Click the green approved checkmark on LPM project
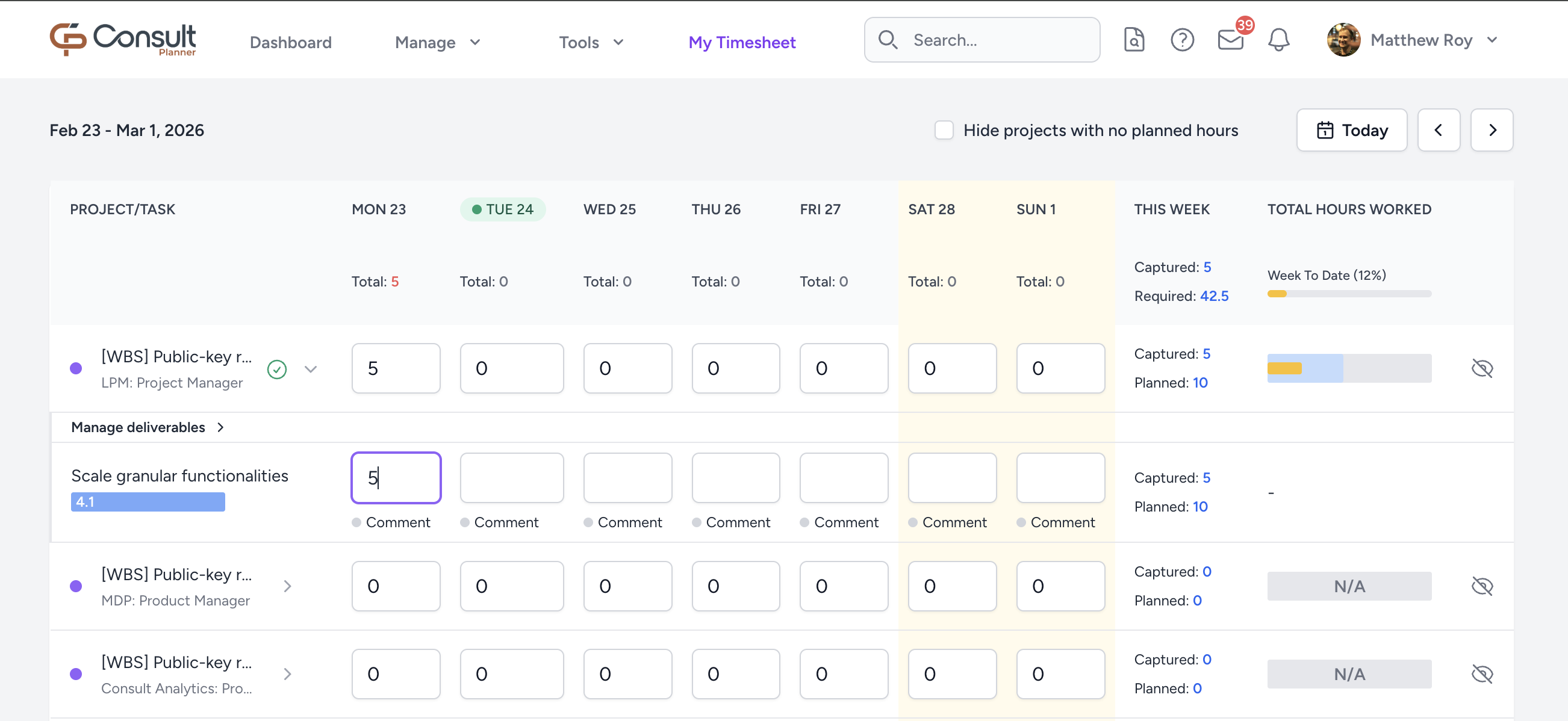The height and width of the screenshot is (721, 1568). point(277,370)
